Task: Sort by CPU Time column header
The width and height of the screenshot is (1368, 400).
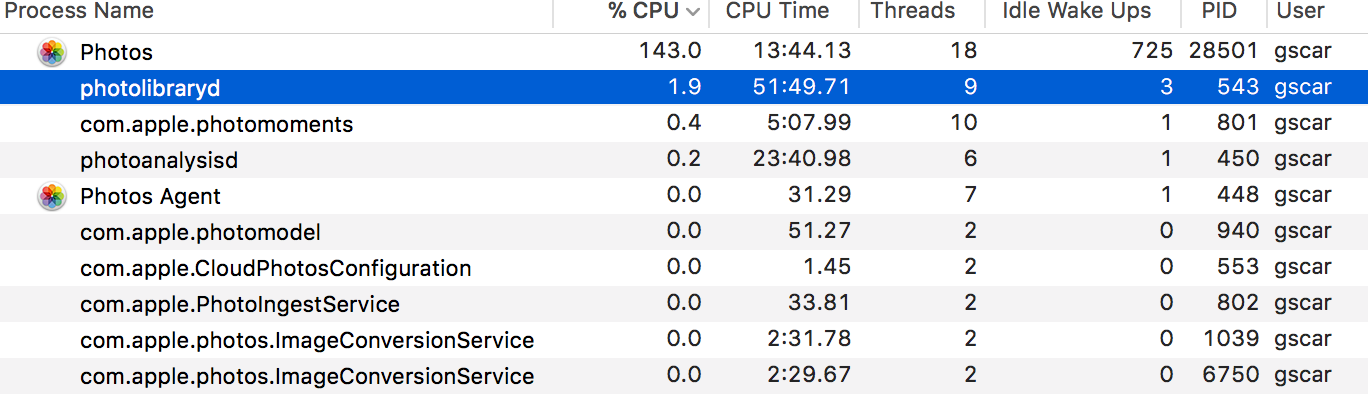Action: [777, 12]
